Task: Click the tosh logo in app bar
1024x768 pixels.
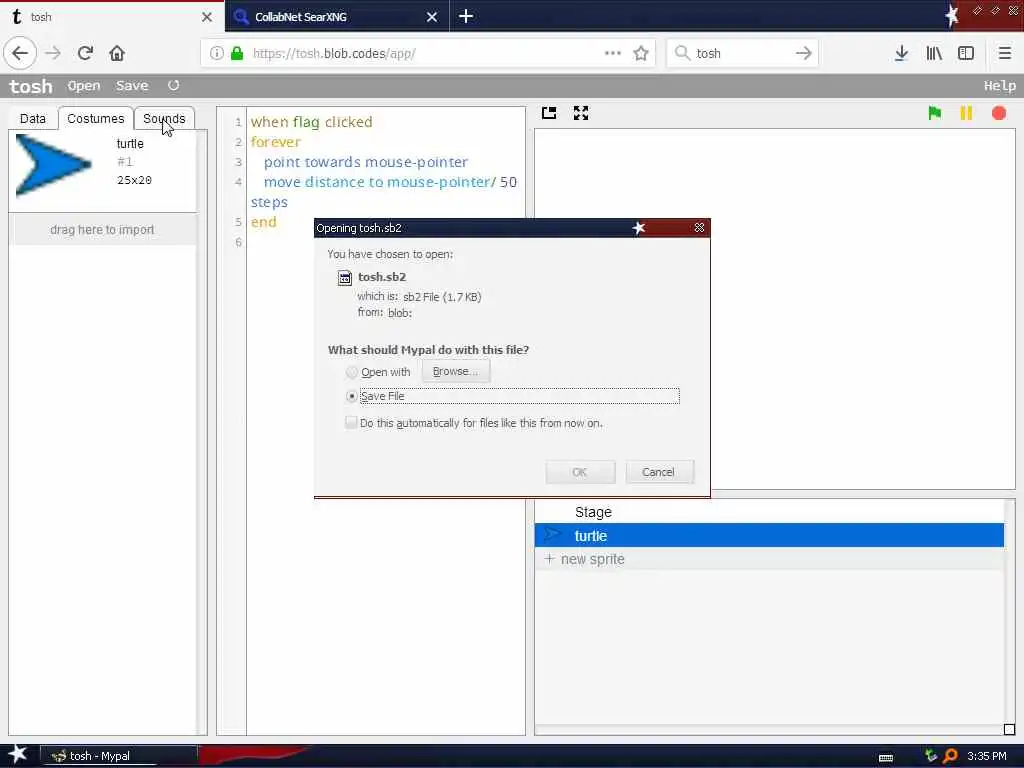Action: 31,86
